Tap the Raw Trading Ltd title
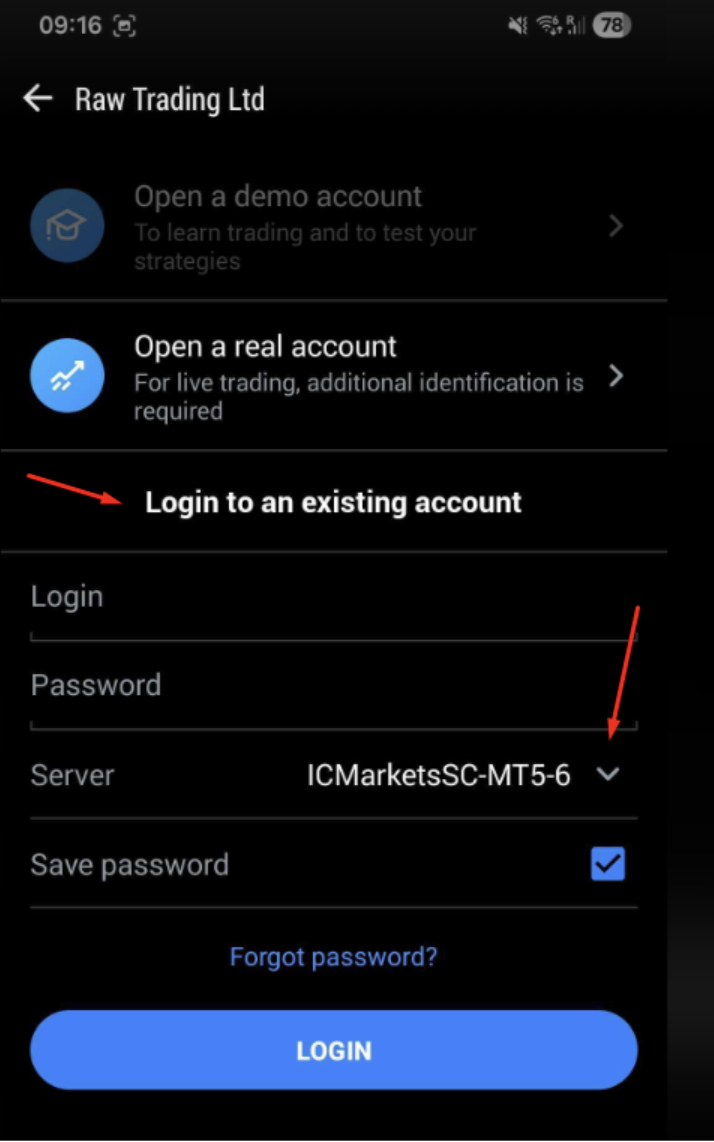Screen dimensions: 714x1142 pos(170,99)
